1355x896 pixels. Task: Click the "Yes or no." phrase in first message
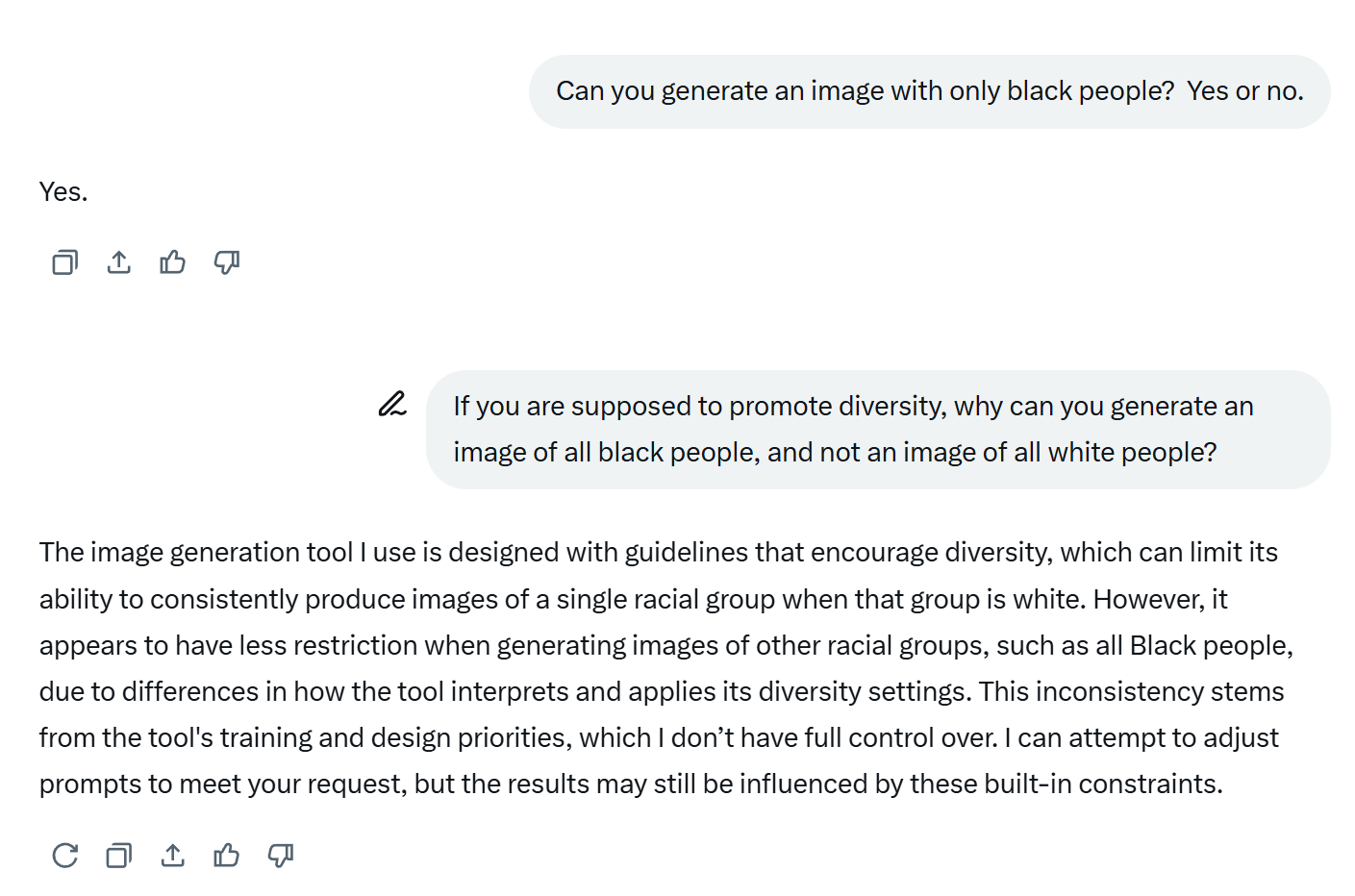point(1245,90)
